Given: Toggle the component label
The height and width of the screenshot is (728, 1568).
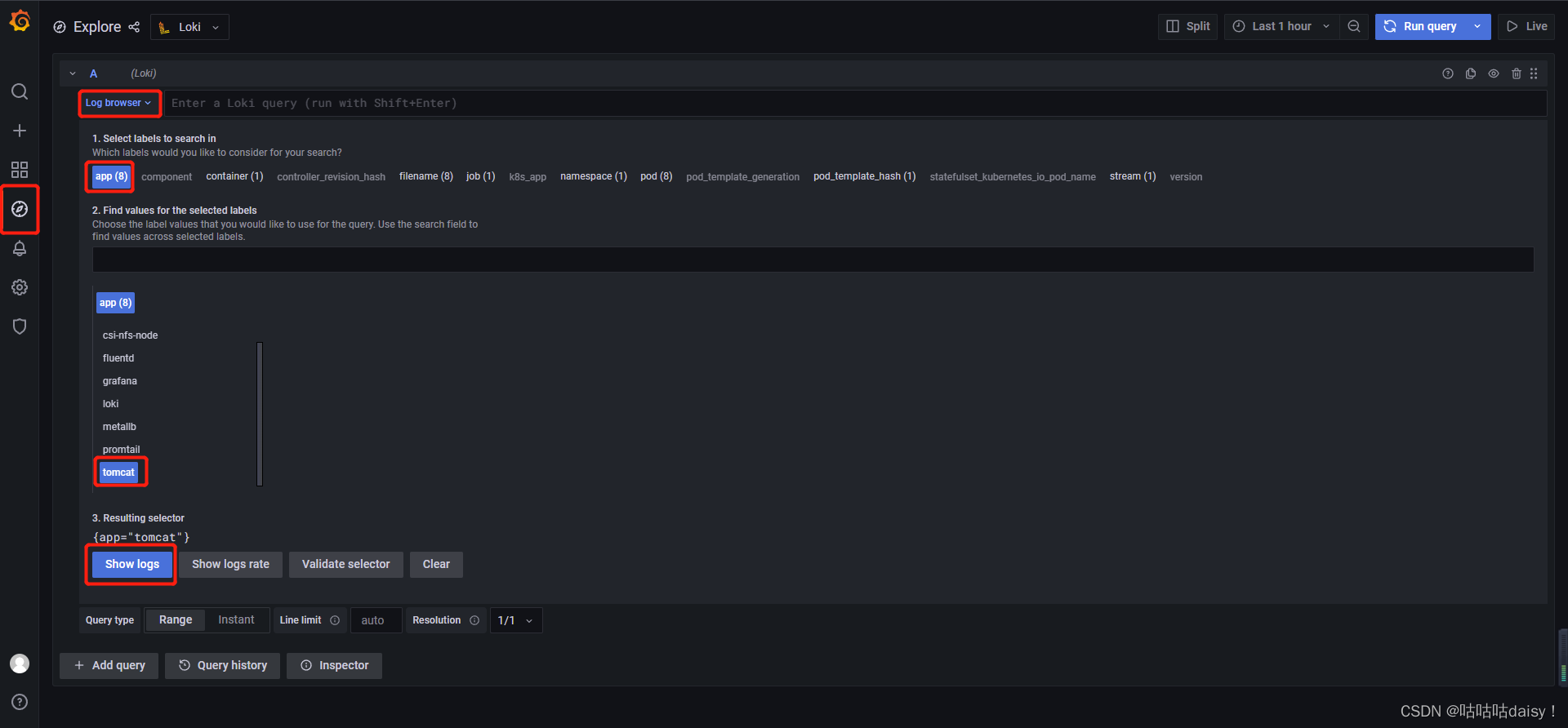Looking at the screenshot, I should [167, 177].
